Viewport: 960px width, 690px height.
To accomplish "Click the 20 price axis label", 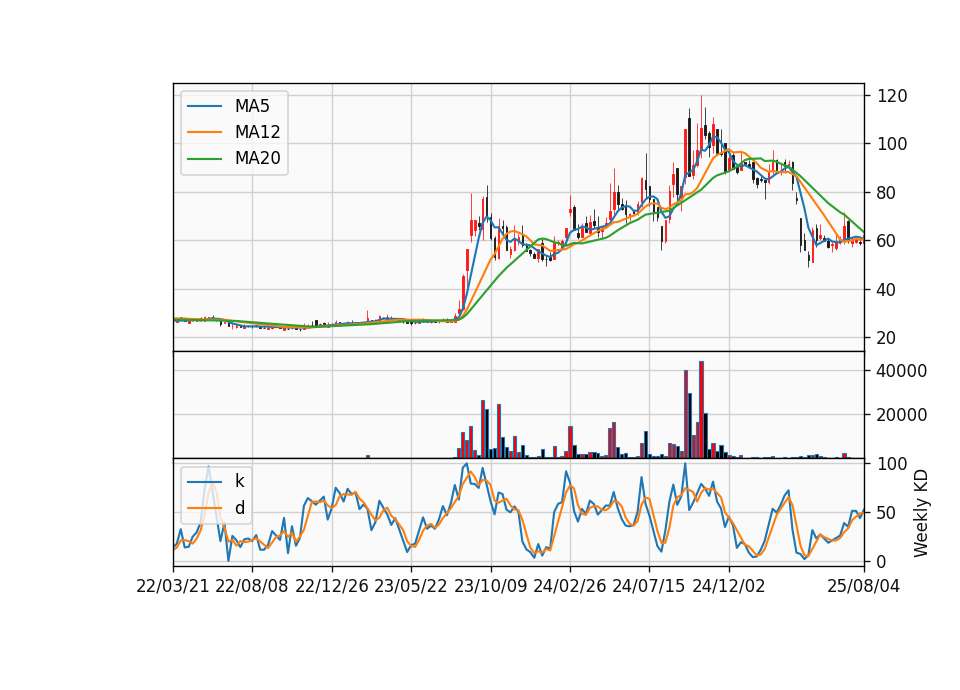I will 886,338.
